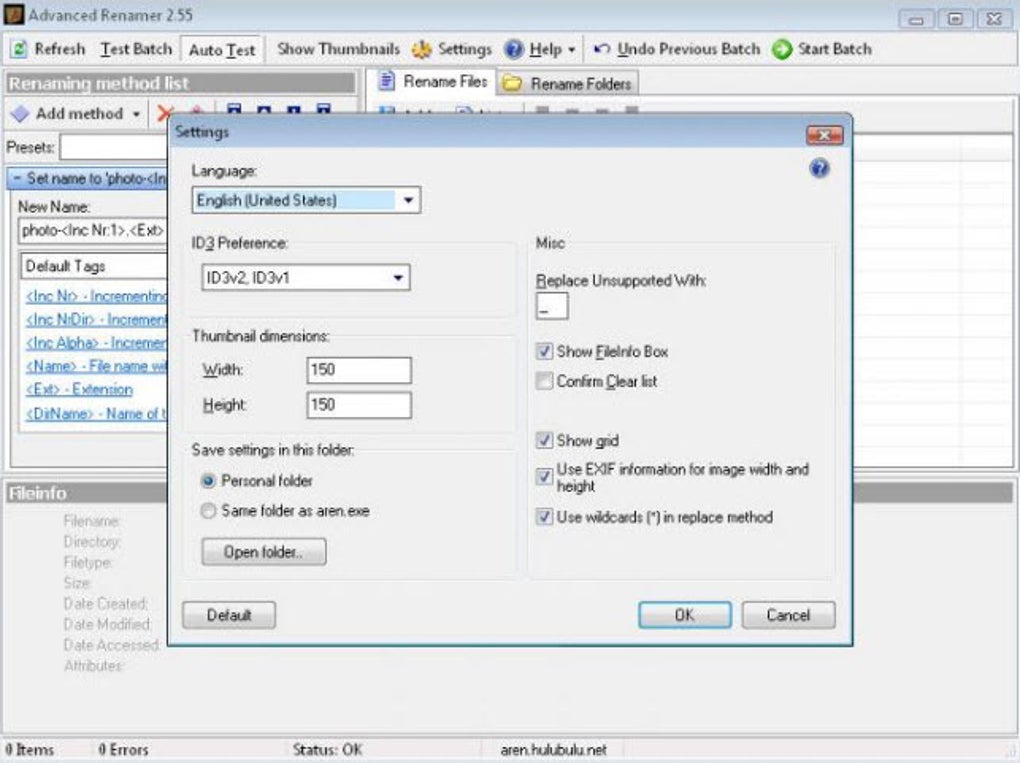The height and width of the screenshot is (763, 1020).
Task: Click the <Inc NrDir> tag link
Action: (x=96, y=319)
